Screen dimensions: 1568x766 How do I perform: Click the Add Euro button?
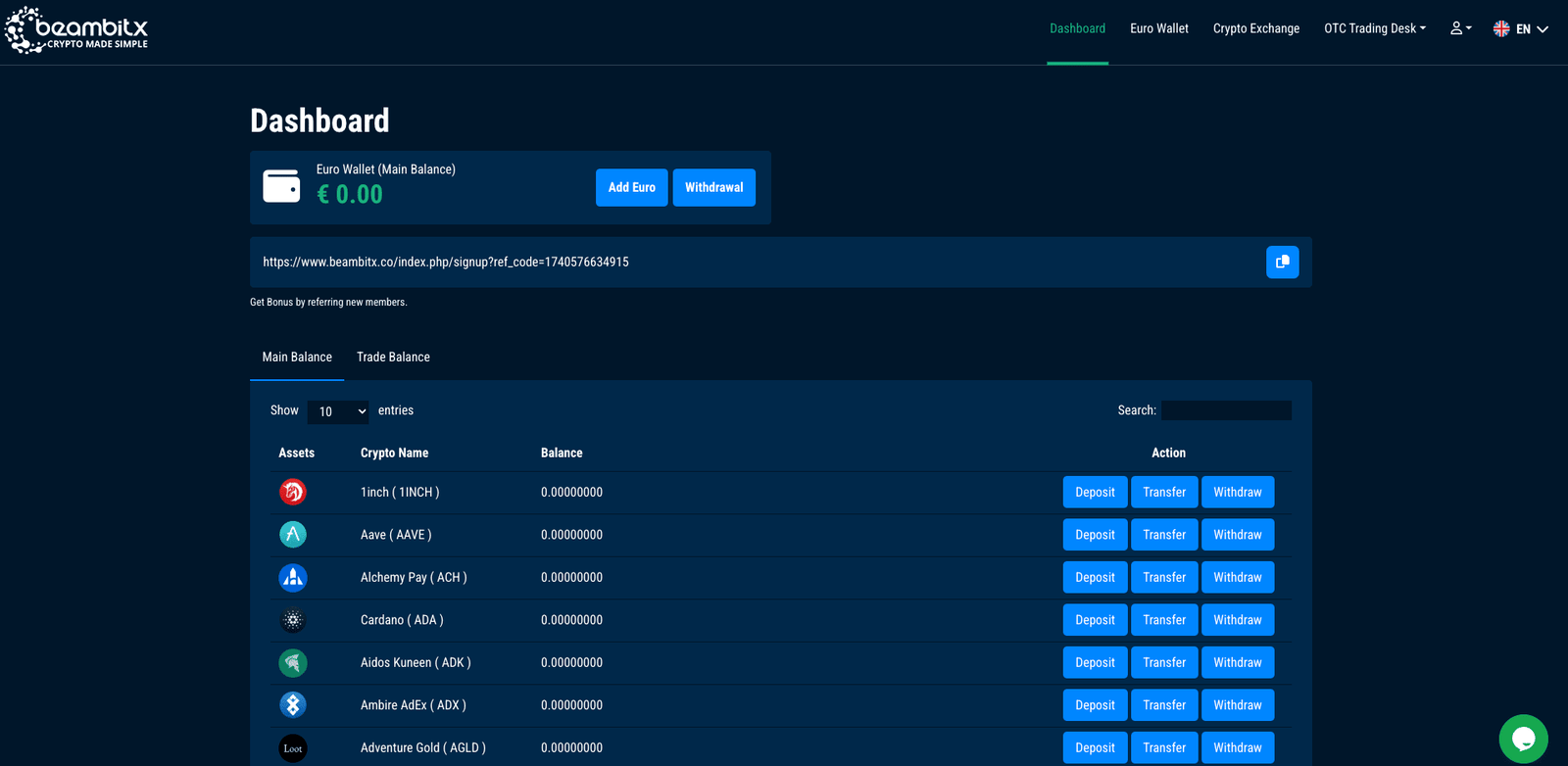pyautogui.click(x=632, y=187)
